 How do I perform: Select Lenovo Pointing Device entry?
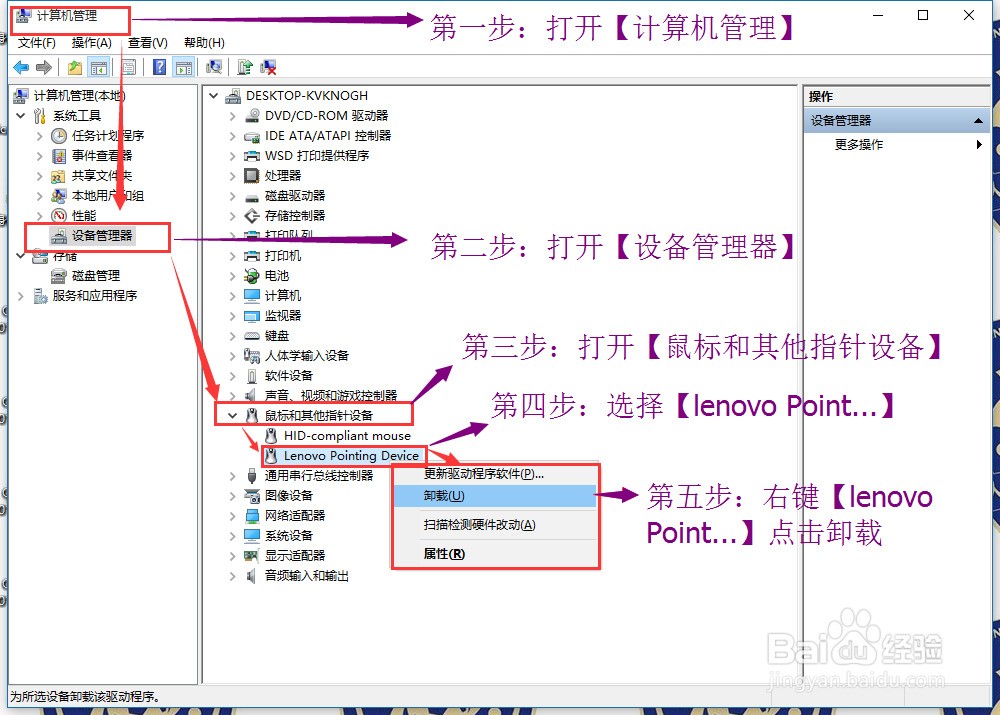351,455
